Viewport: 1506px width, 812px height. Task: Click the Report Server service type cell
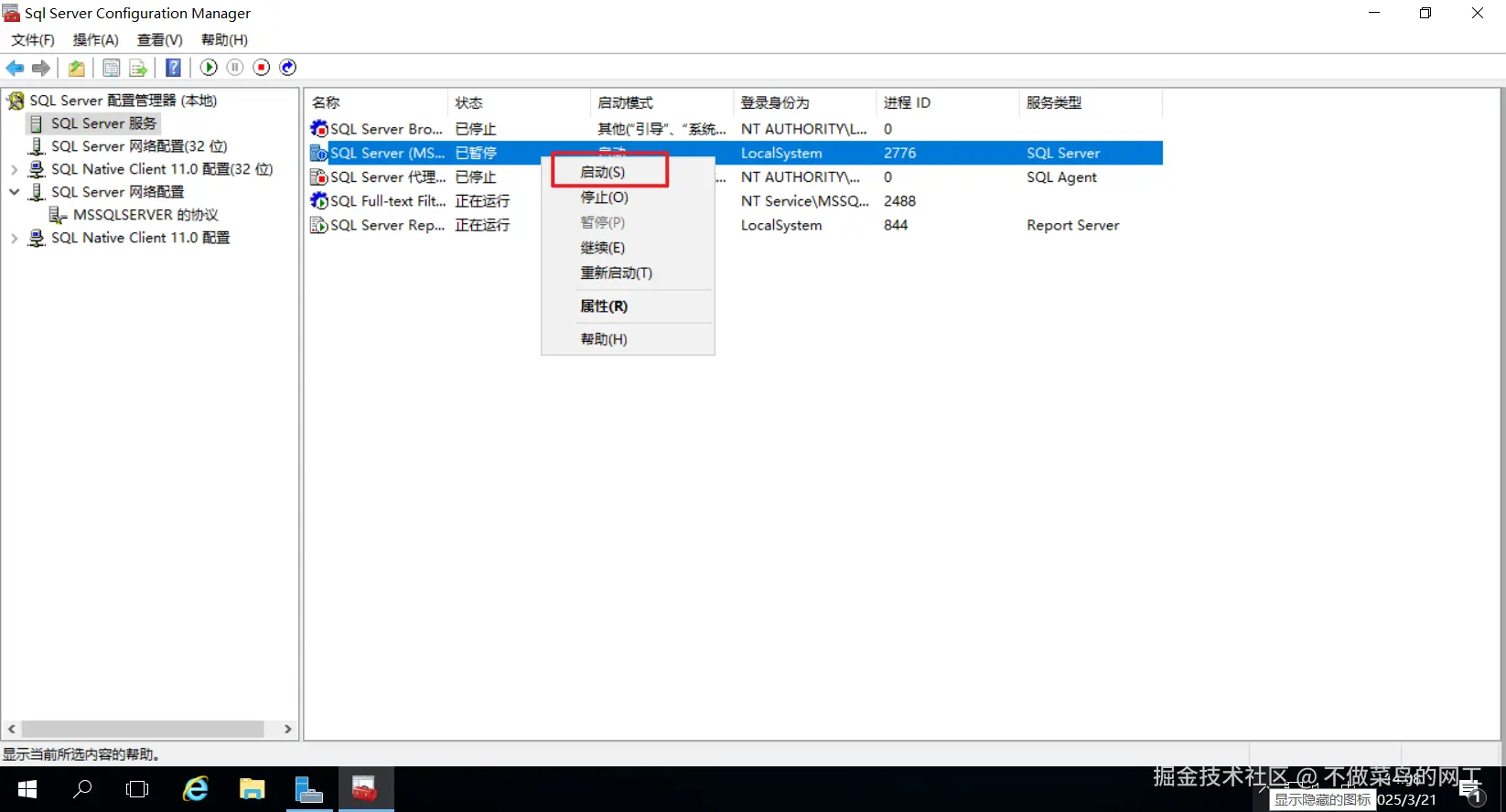[1072, 225]
